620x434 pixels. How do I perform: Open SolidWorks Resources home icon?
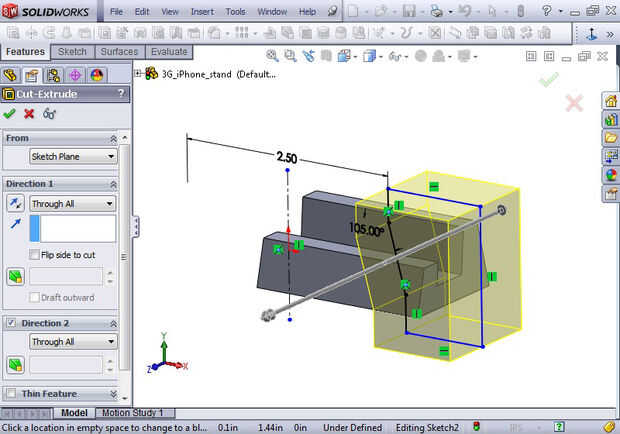611,101
